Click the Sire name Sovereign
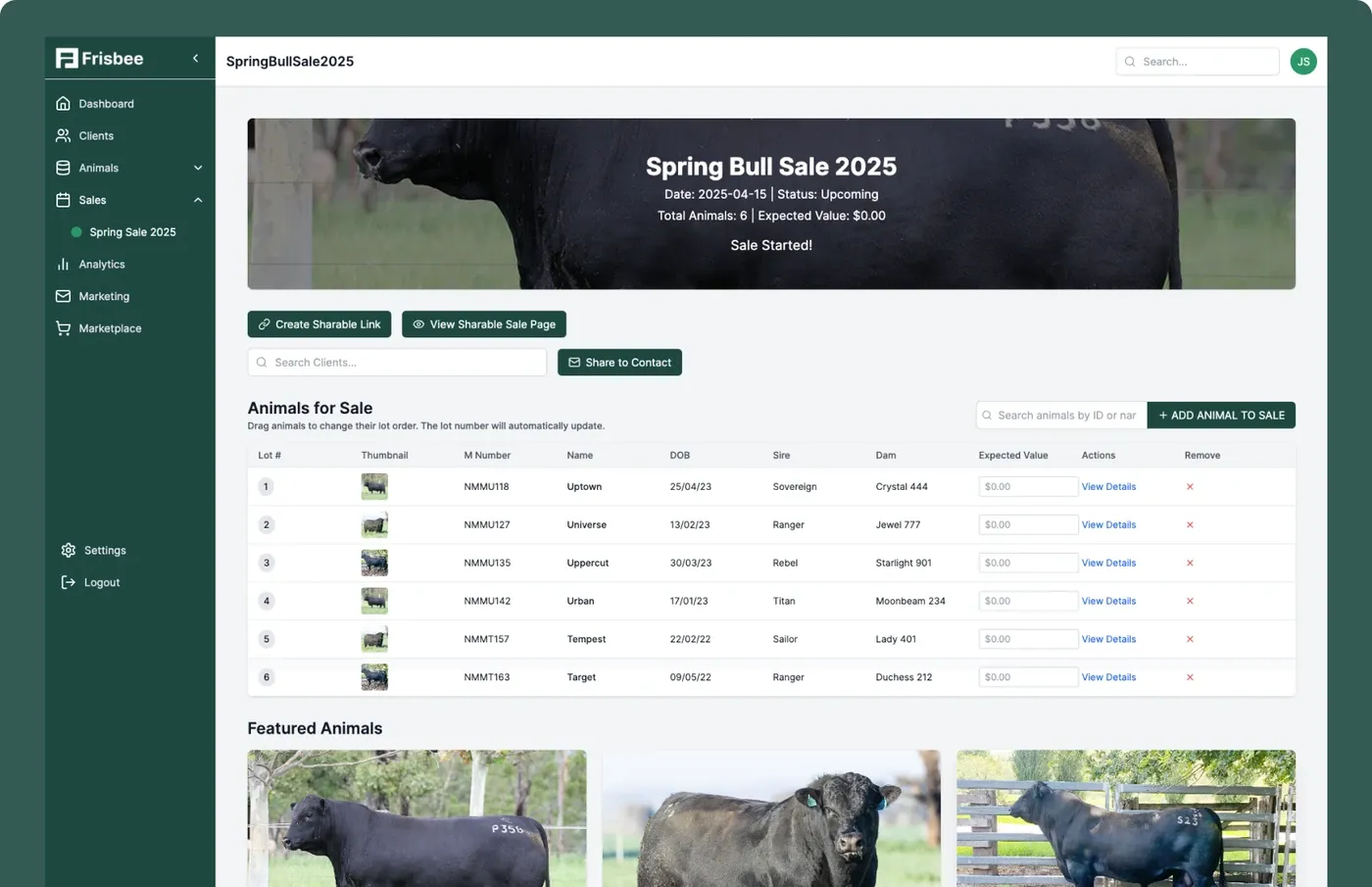 coord(795,487)
